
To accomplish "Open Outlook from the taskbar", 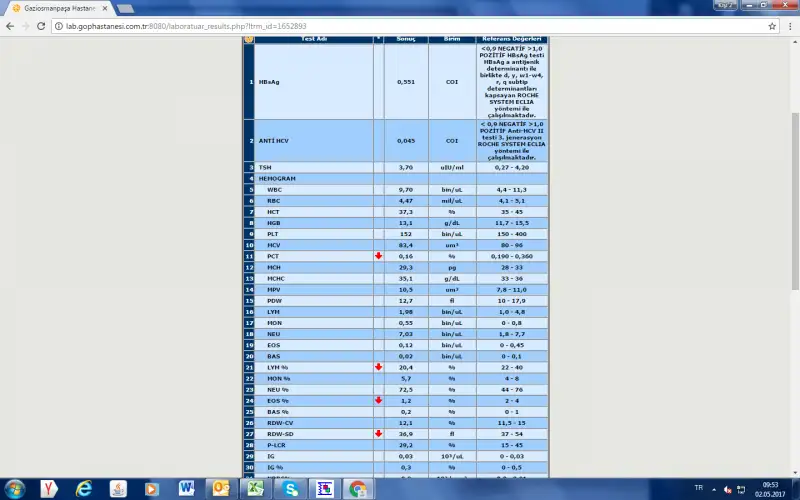I will pos(221,488).
